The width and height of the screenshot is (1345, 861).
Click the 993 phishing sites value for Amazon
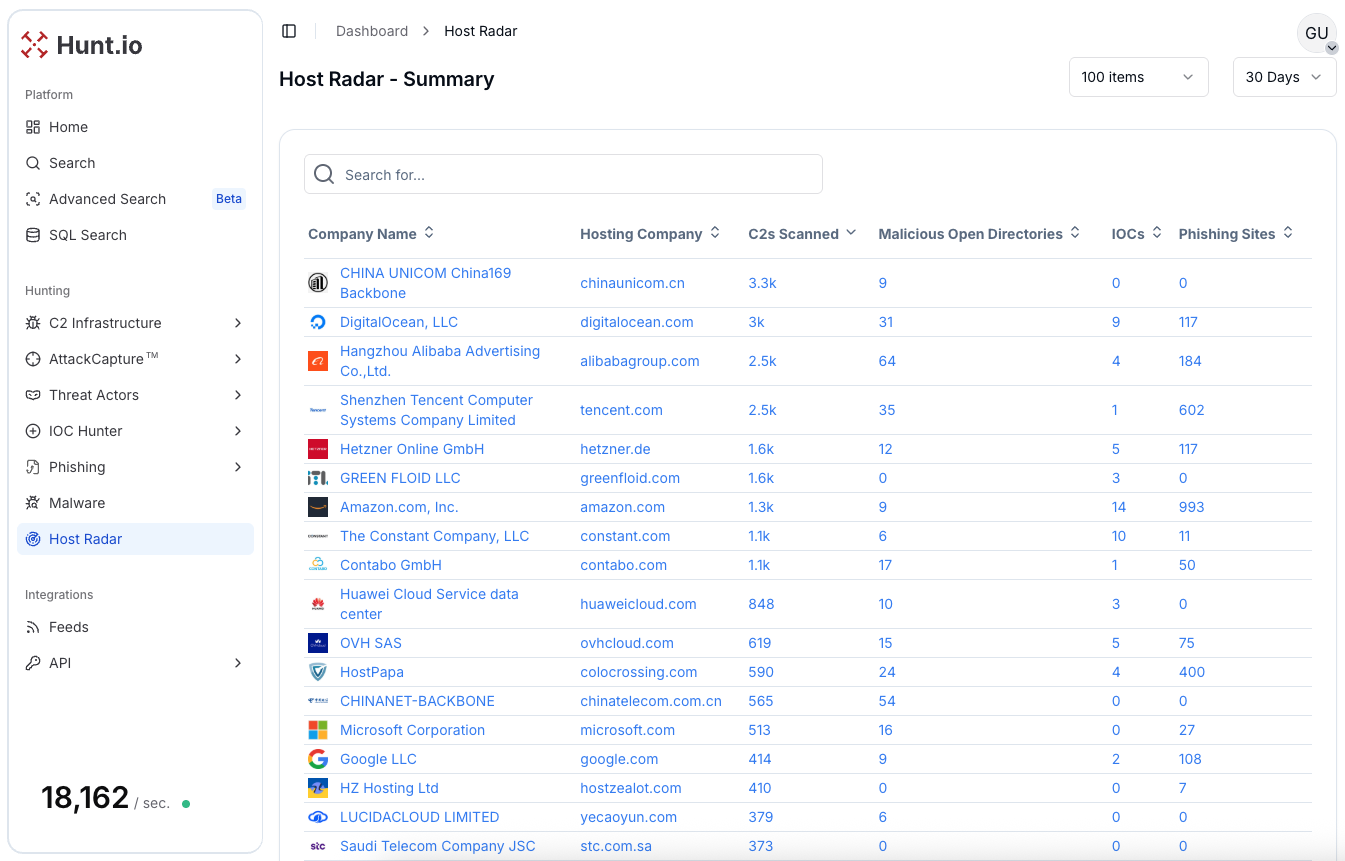(x=1192, y=507)
